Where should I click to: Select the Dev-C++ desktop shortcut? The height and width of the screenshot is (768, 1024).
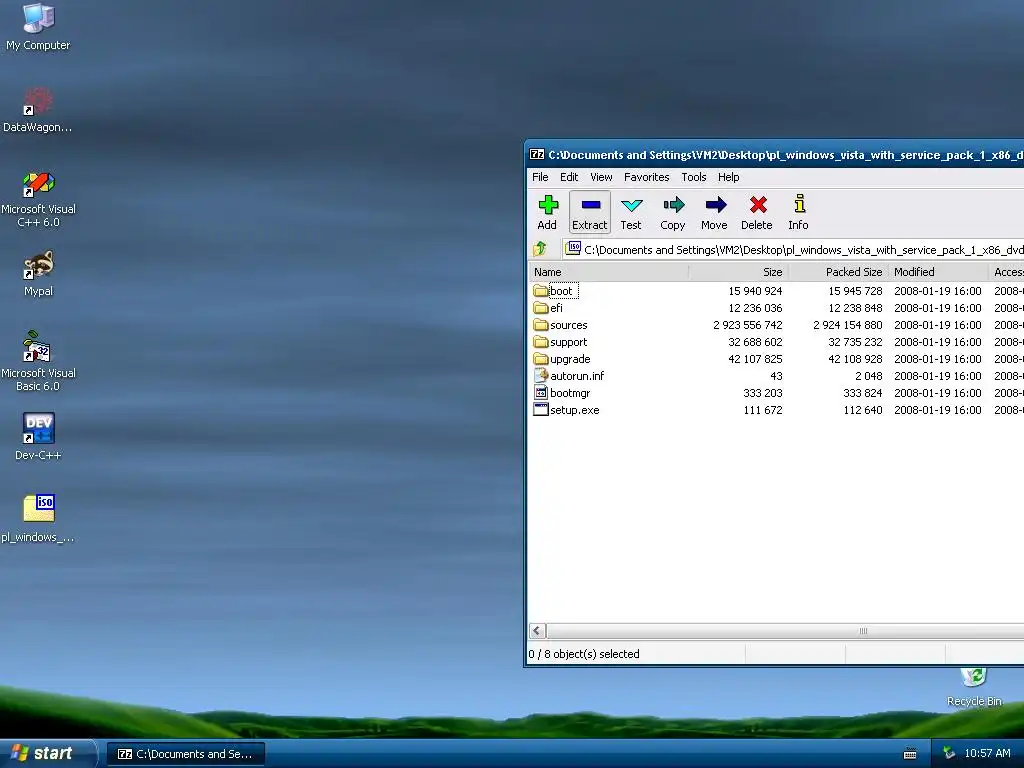coord(38,437)
